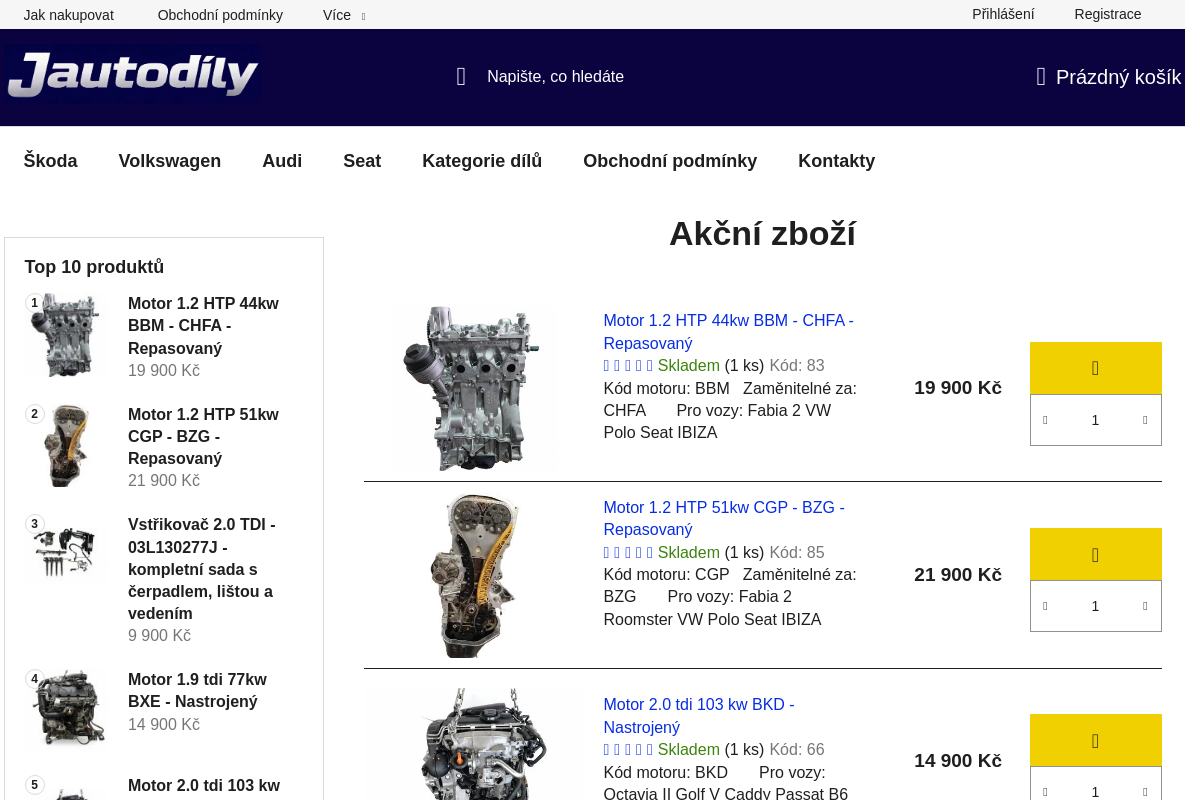1200x800 pixels.
Task: Open Vstřikovač 2.0 TDI 03L130277J title
Action: [x=202, y=569]
